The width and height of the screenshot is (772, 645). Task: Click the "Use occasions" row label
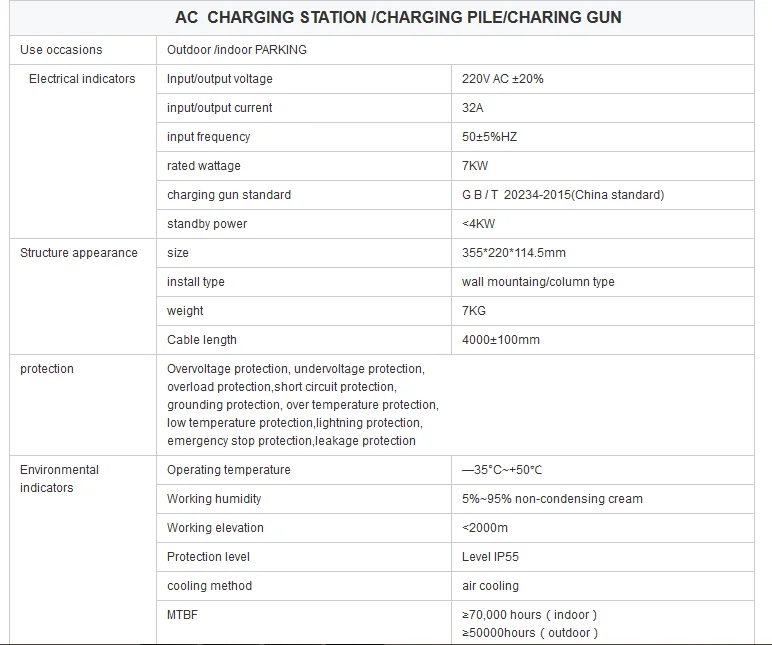click(61, 50)
